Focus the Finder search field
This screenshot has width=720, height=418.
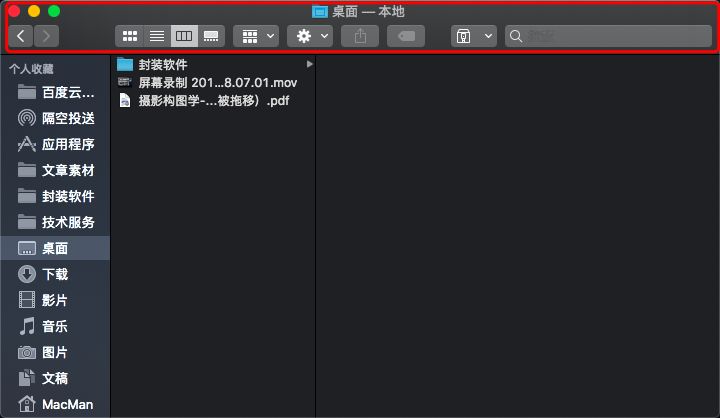(x=608, y=36)
